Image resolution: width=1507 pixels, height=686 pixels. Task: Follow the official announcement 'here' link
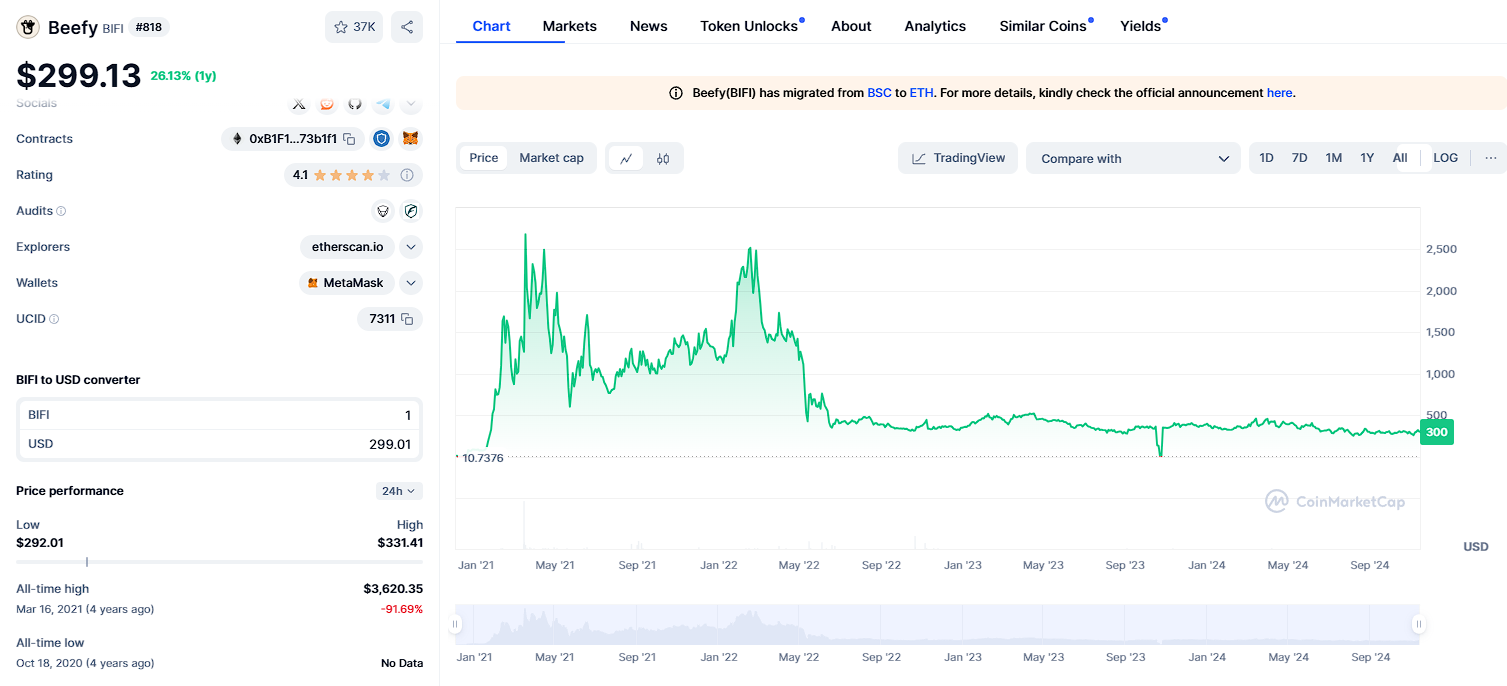(1279, 93)
